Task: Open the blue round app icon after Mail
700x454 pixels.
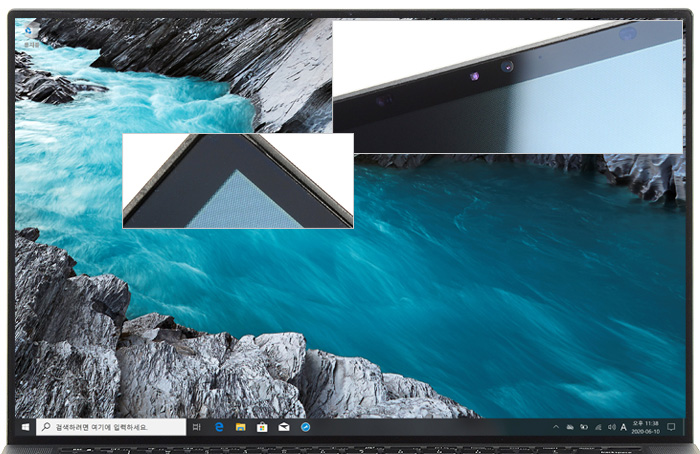Action: (305, 427)
